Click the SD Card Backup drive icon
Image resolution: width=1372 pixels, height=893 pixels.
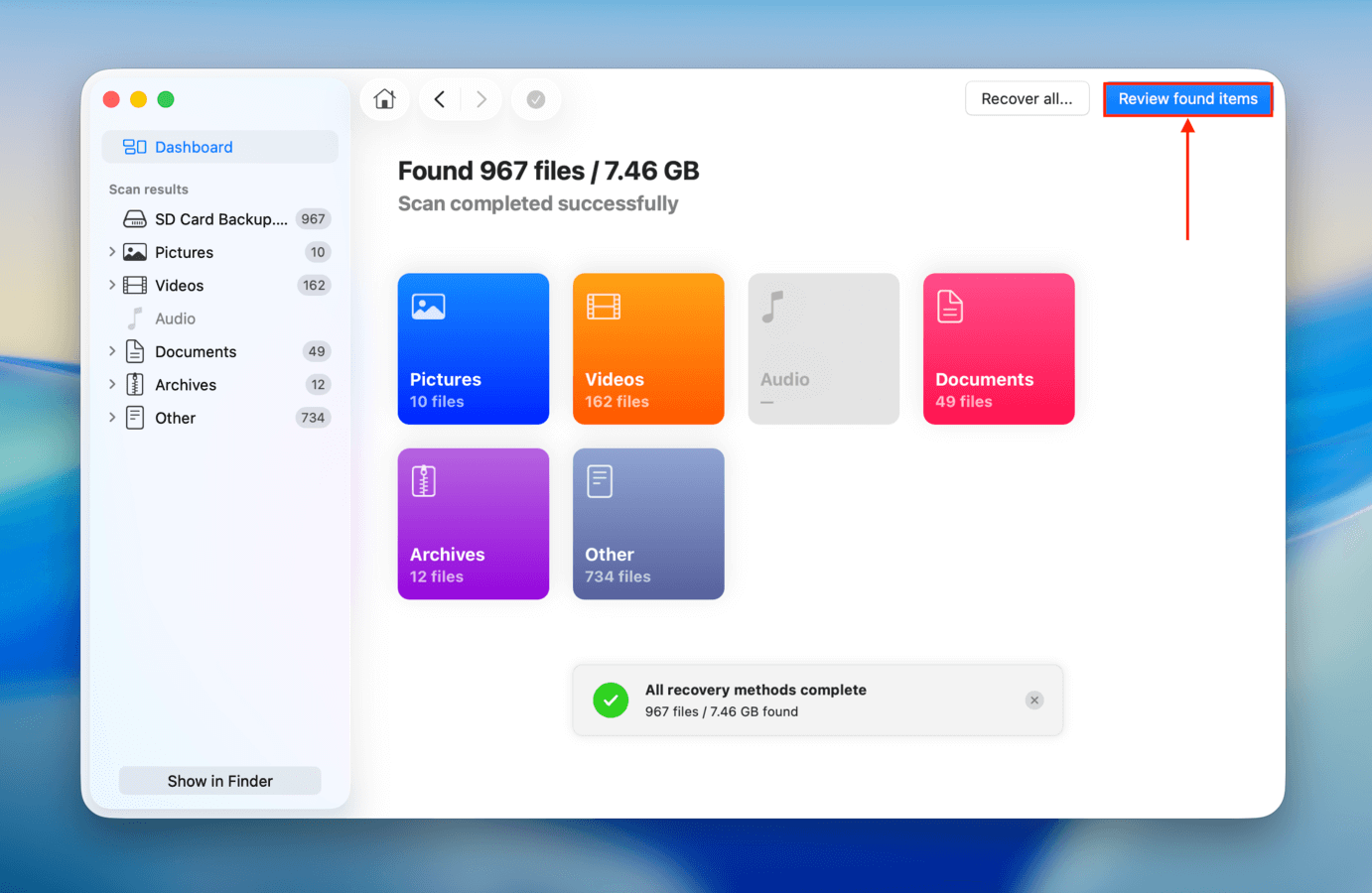tap(133, 218)
